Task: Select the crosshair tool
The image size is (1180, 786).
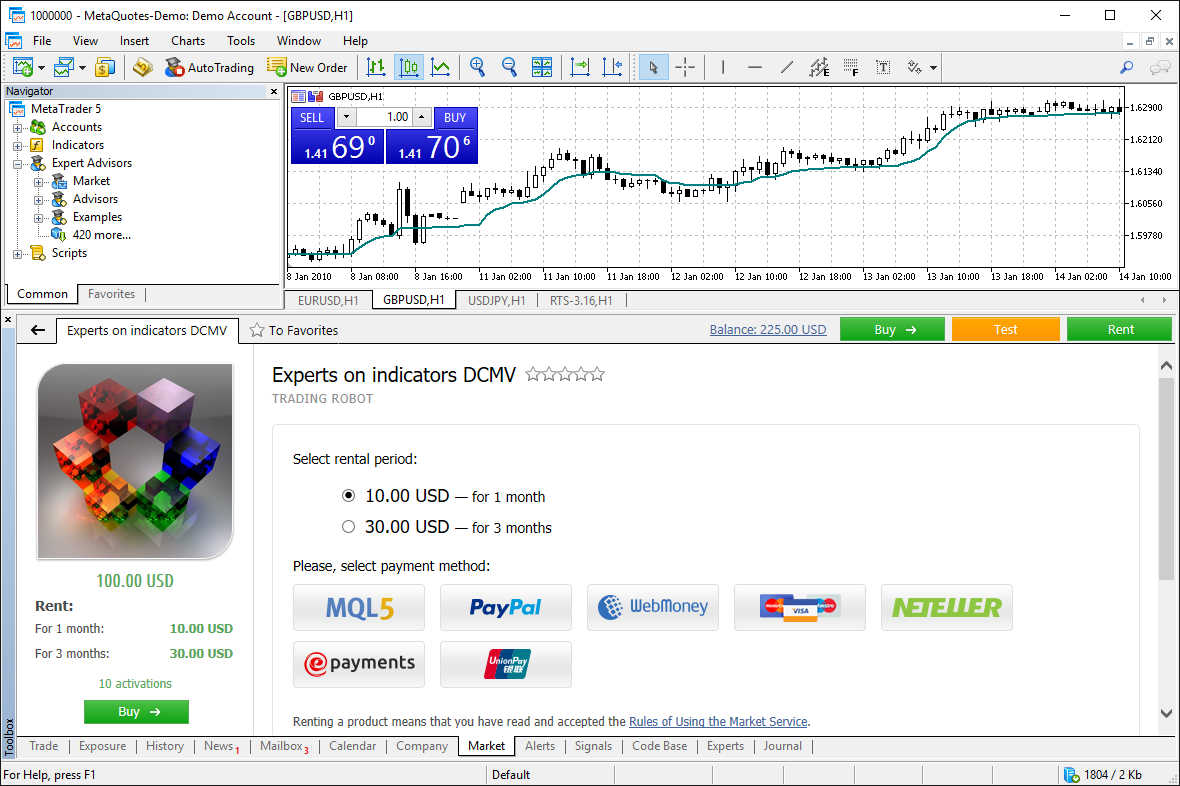Action: (x=685, y=68)
